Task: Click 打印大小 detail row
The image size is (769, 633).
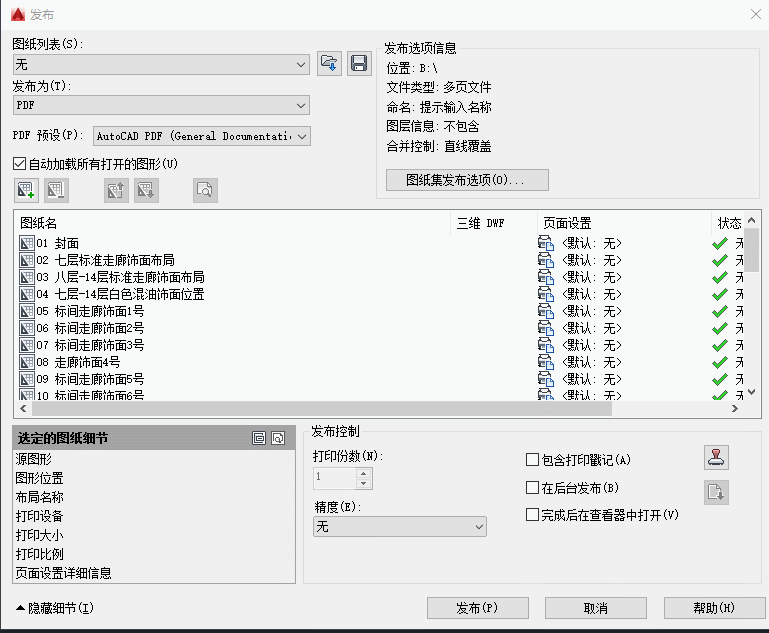Action: (154, 535)
